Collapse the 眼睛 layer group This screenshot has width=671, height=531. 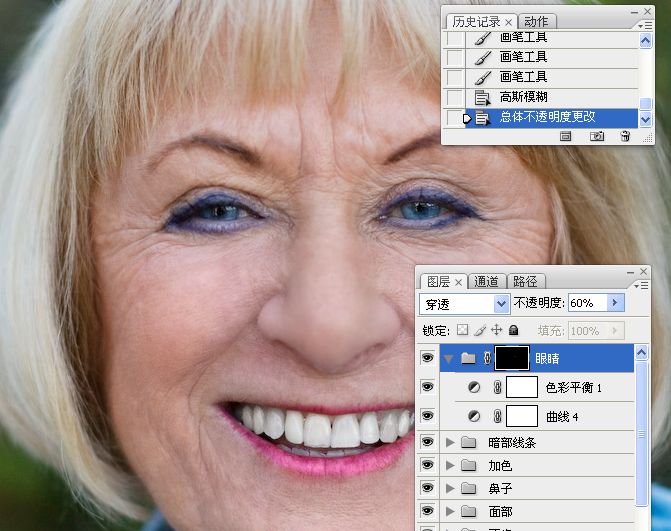pyautogui.click(x=448, y=359)
